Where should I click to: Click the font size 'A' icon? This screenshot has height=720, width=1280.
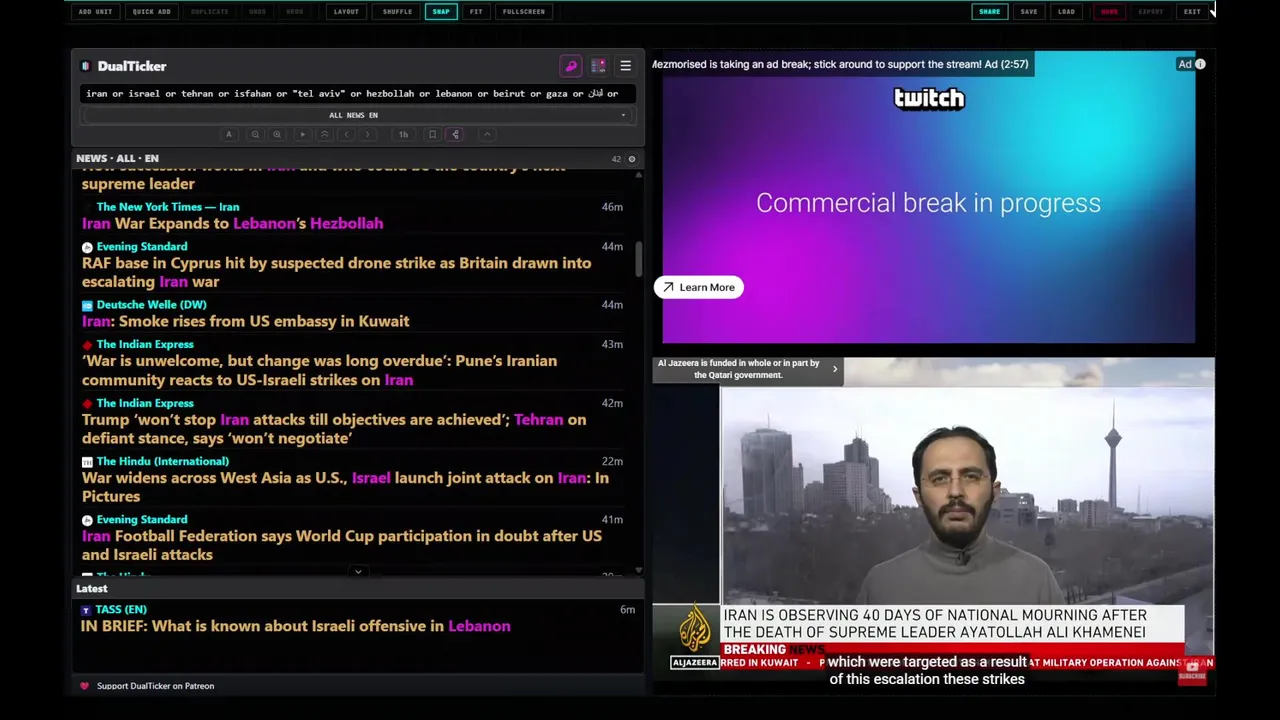(229, 135)
